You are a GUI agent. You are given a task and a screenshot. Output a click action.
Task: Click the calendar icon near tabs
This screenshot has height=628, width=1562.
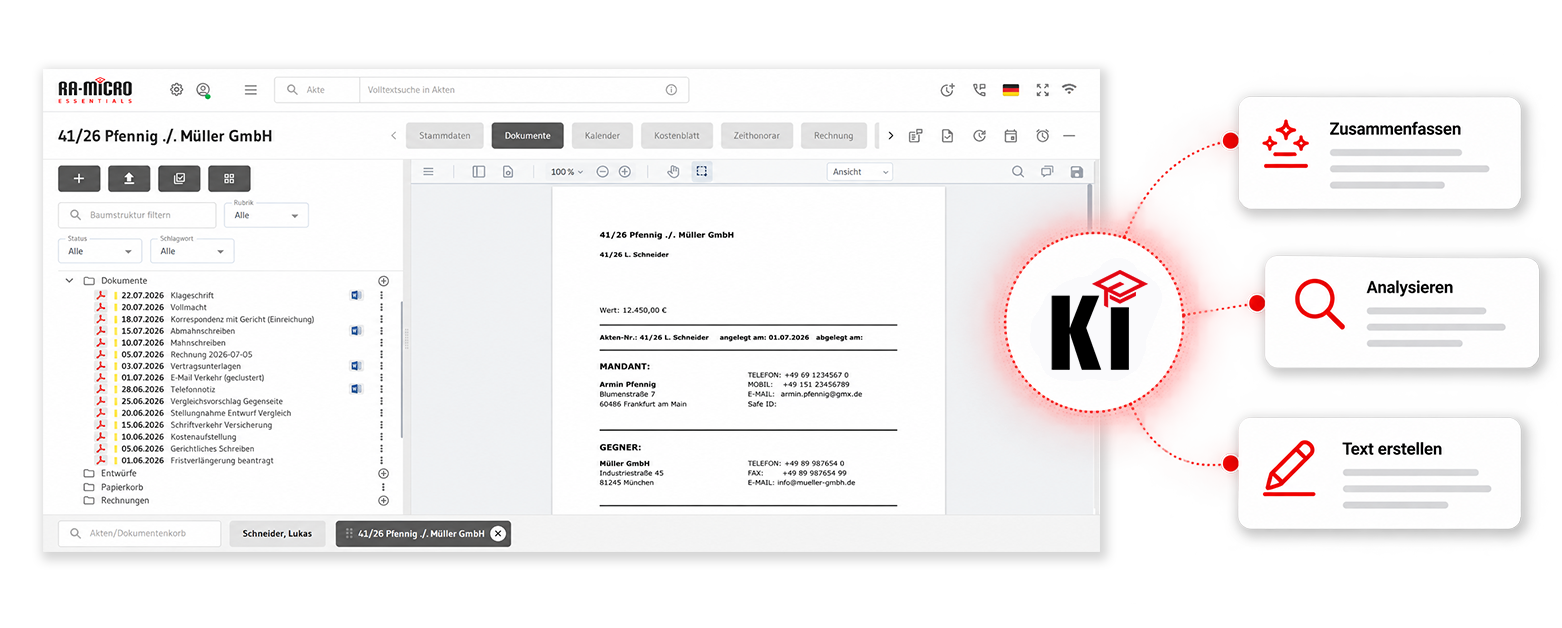[x=1011, y=136]
